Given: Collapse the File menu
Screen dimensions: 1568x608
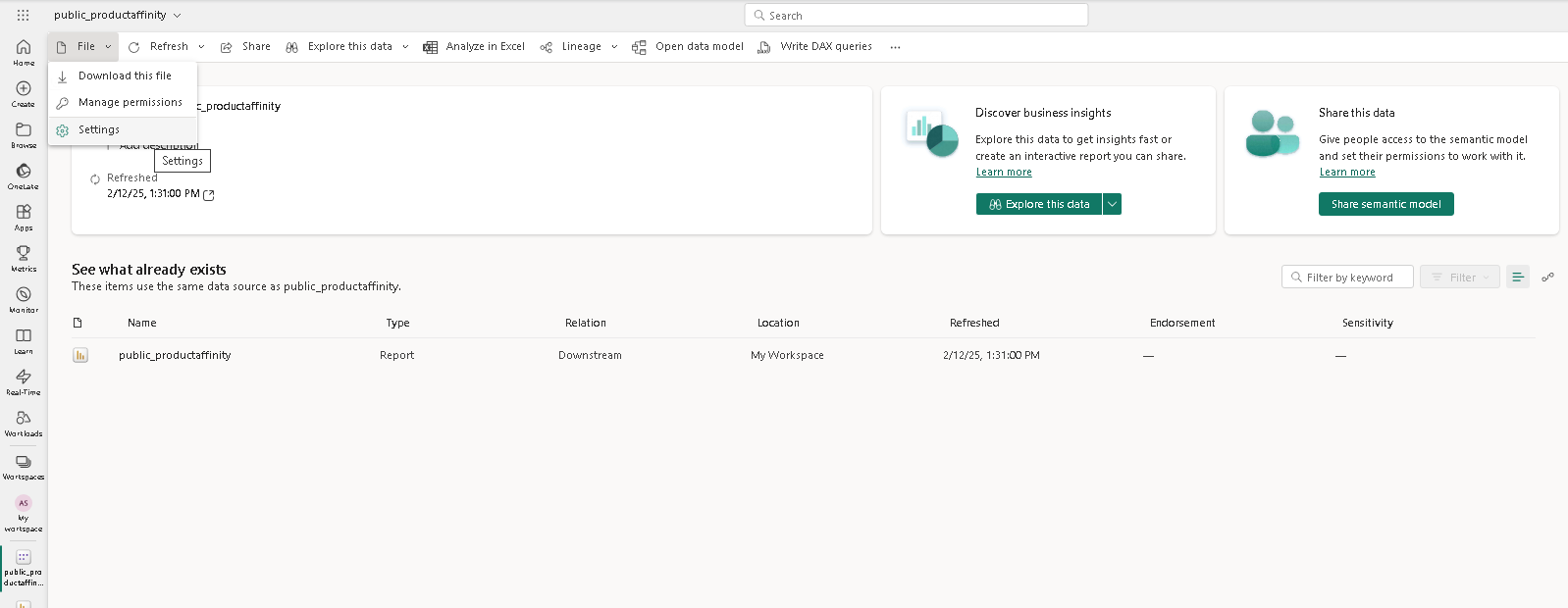Looking at the screenshot, I should [x=83, y=47].
